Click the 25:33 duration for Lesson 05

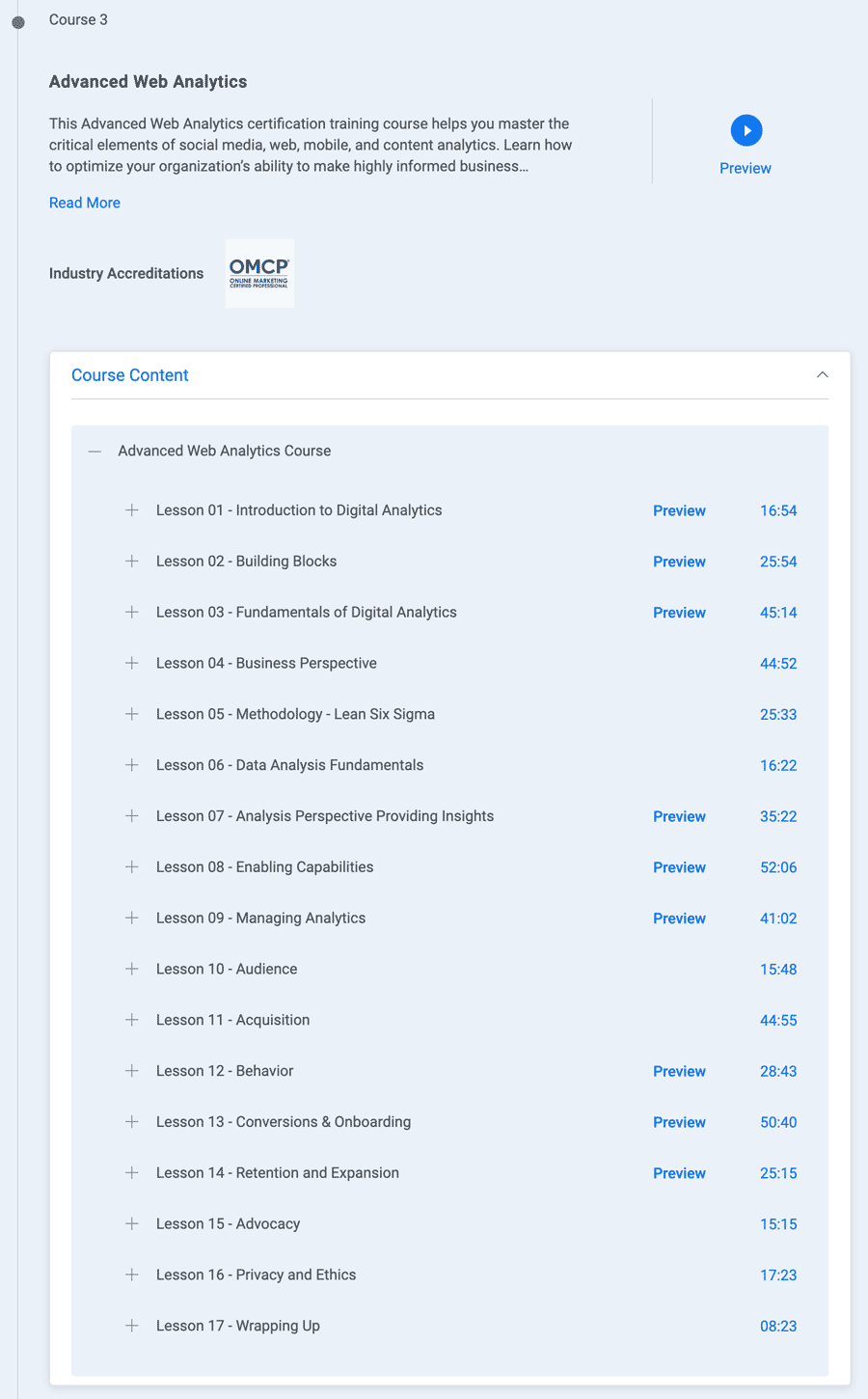pos(778,715)
